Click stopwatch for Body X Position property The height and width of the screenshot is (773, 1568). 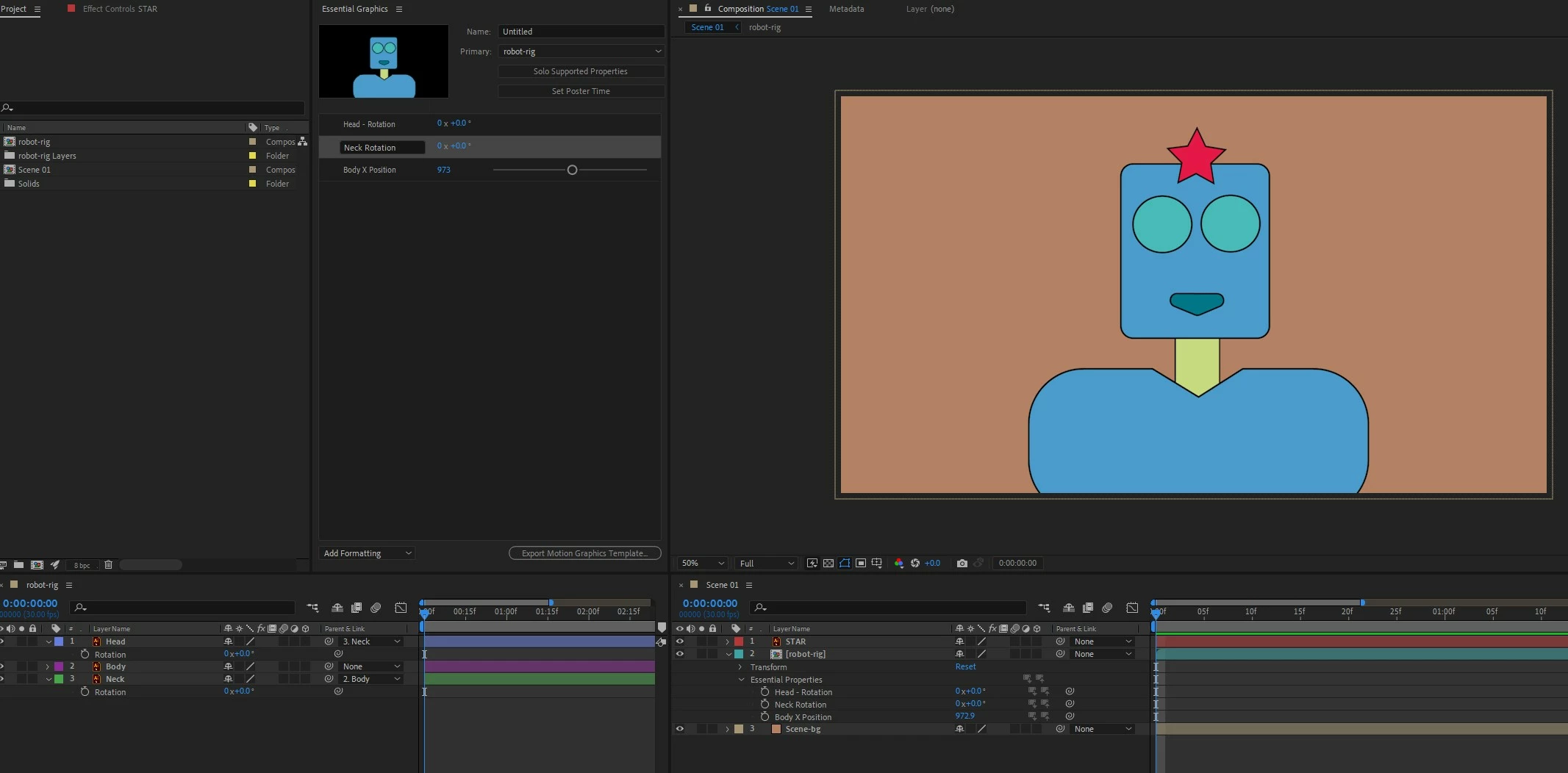pyautogui.click(x=765, y=716)
